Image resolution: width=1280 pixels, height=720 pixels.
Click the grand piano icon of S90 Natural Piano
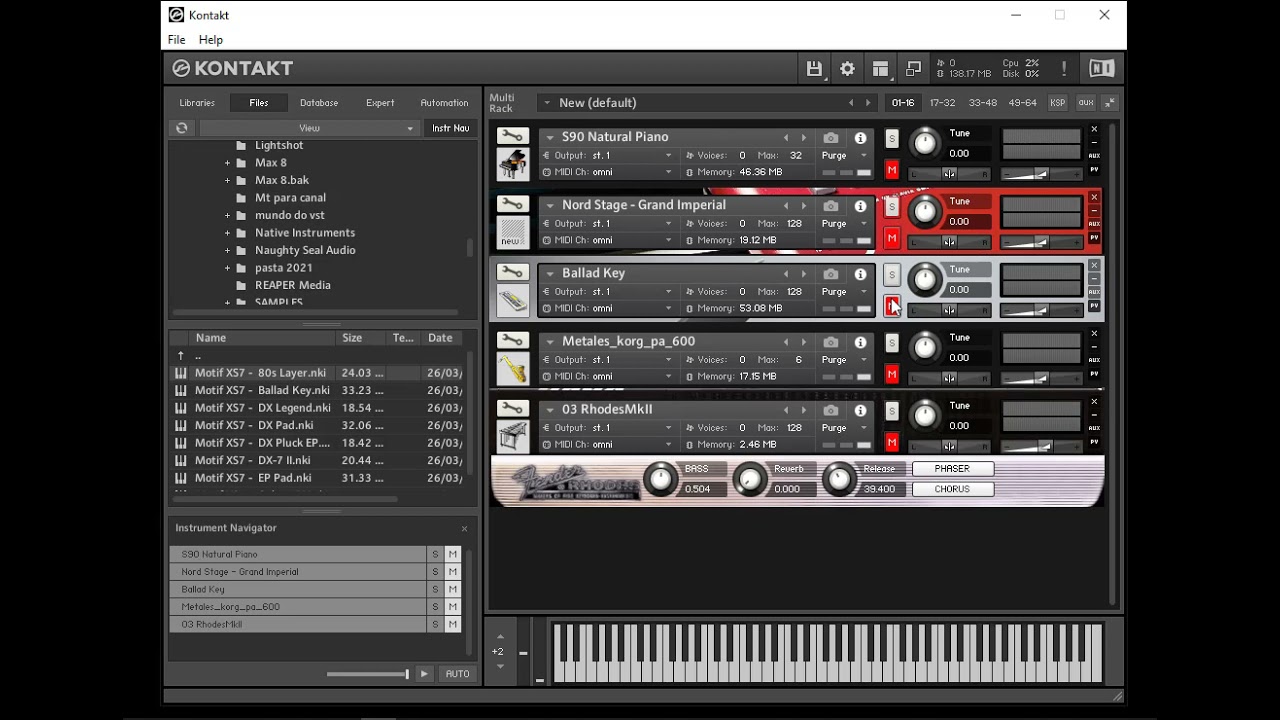click(x=513, y=164)
